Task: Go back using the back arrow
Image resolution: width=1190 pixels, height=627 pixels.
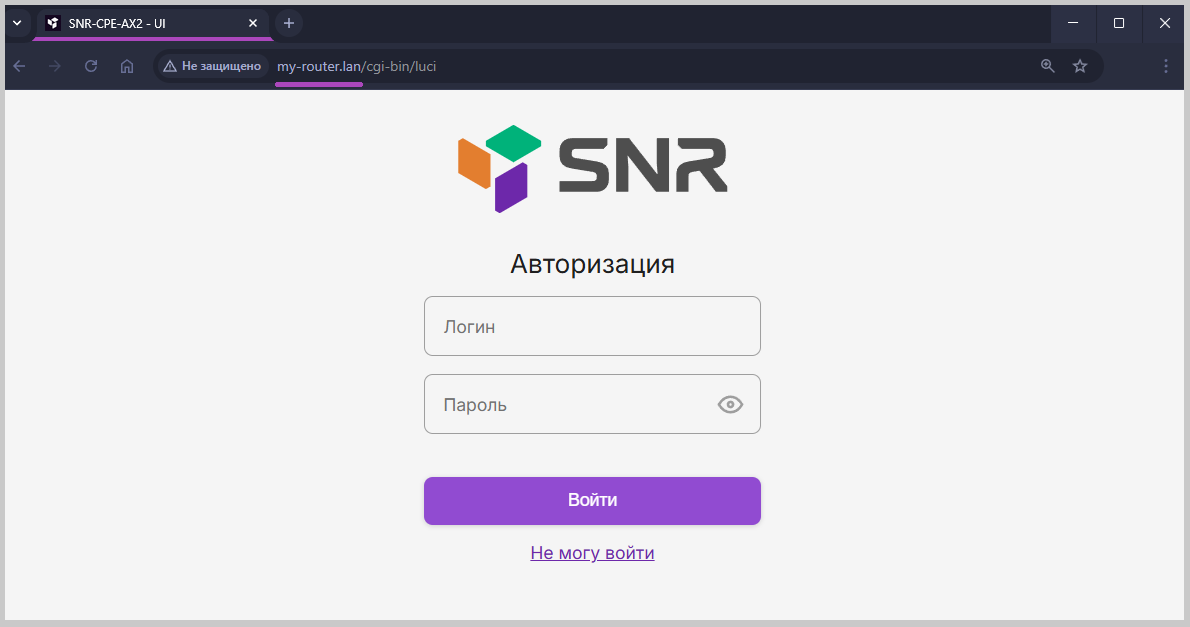Action: [x=20, y=66]
